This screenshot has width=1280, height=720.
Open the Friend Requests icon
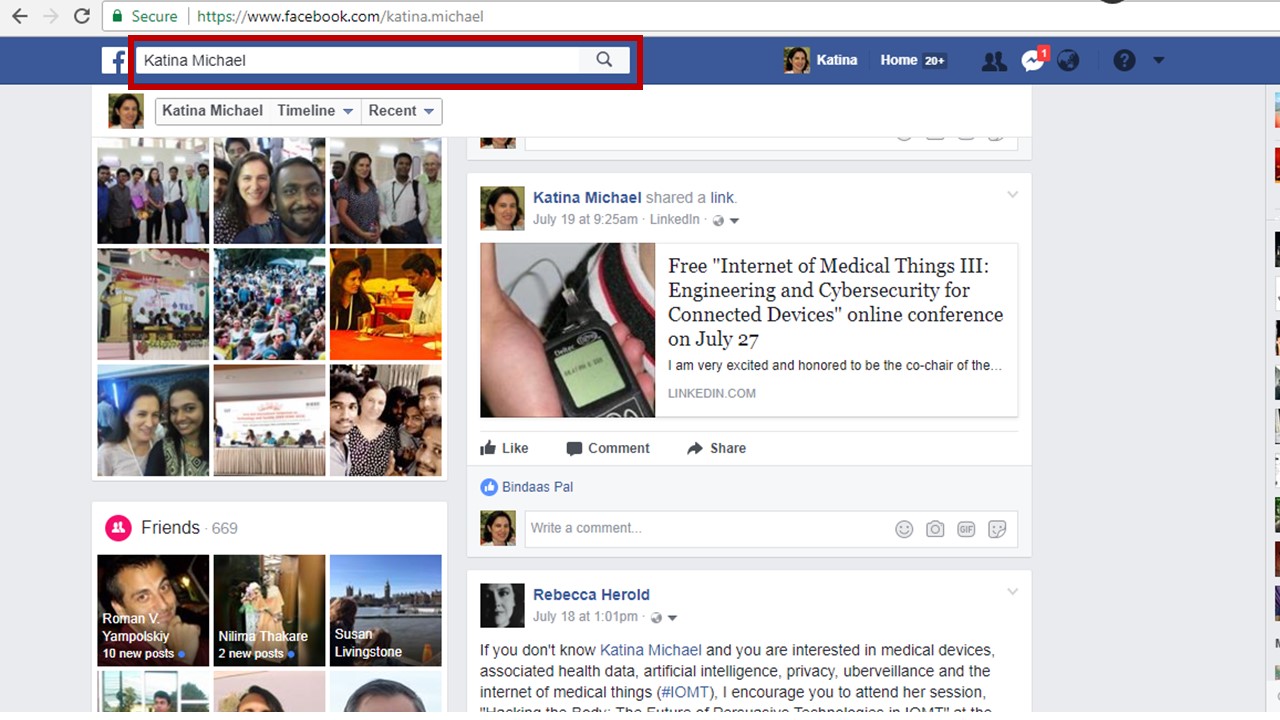pos(994,61)
